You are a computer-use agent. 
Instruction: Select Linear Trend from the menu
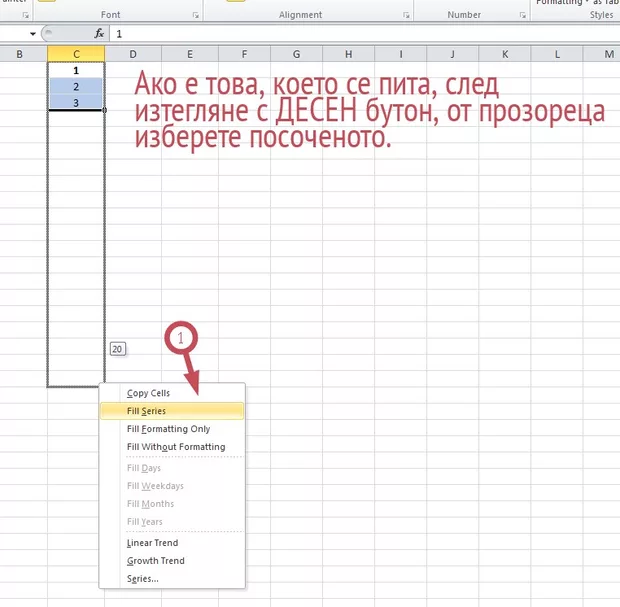152,543
